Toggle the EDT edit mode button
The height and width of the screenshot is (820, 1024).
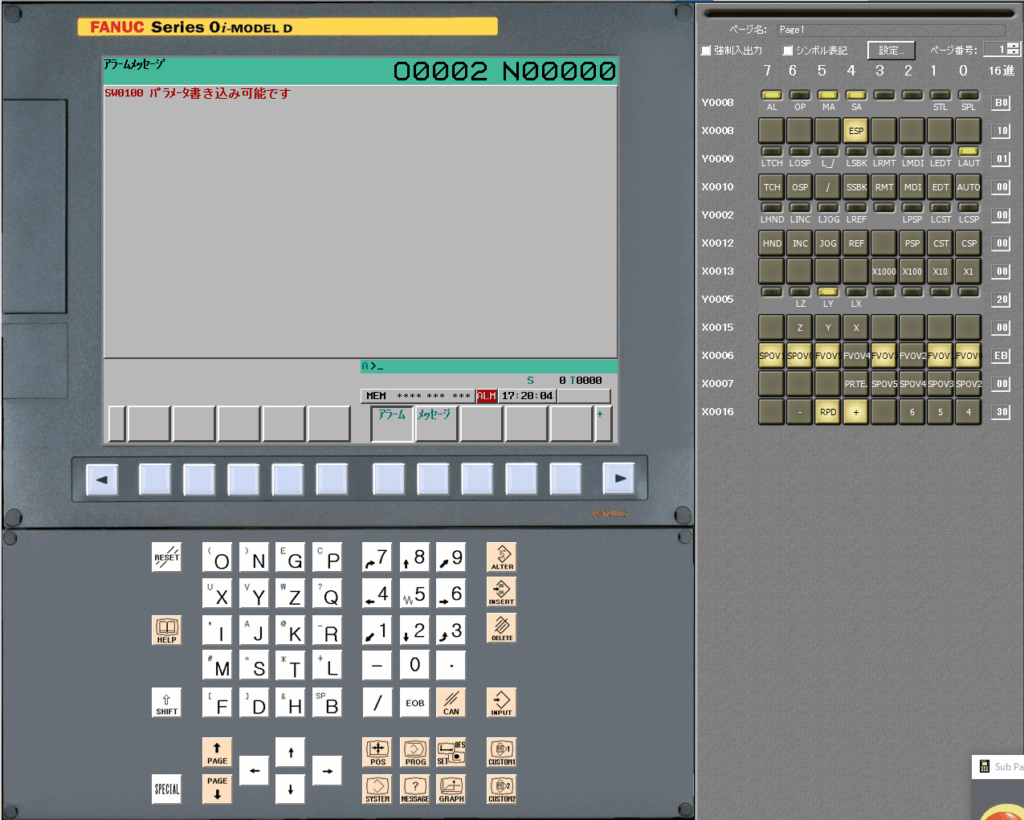tap(940, 187)
